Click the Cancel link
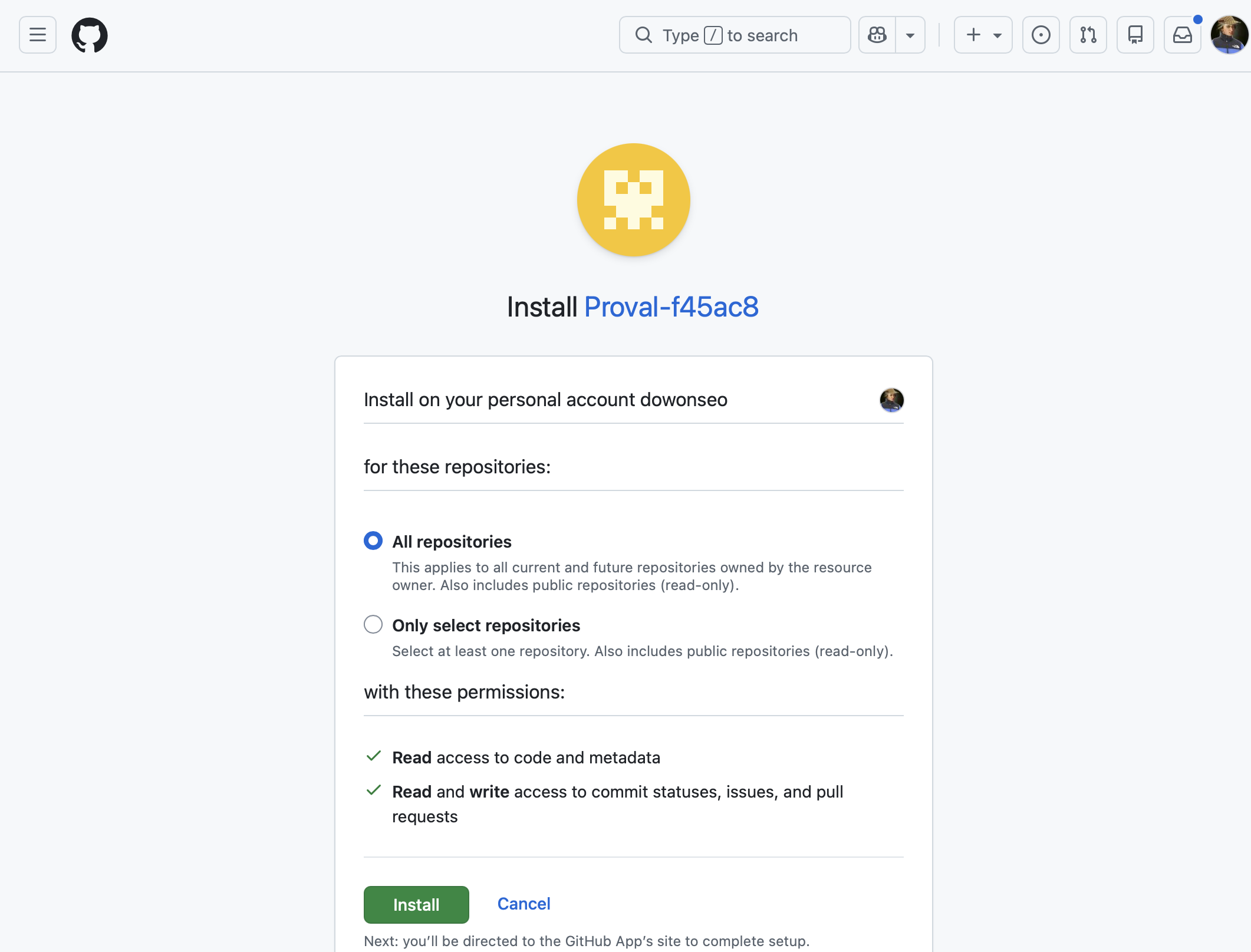The image size is (1251, 952). point(524,904)
